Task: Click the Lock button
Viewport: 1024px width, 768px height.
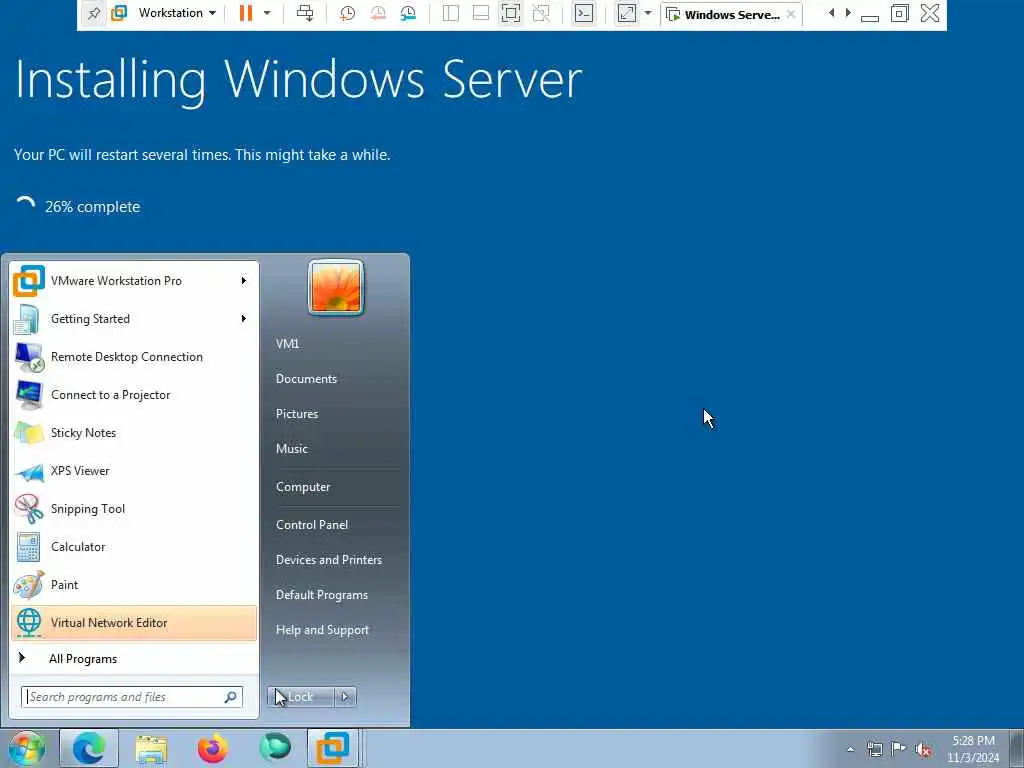Action: coord(300,697)
